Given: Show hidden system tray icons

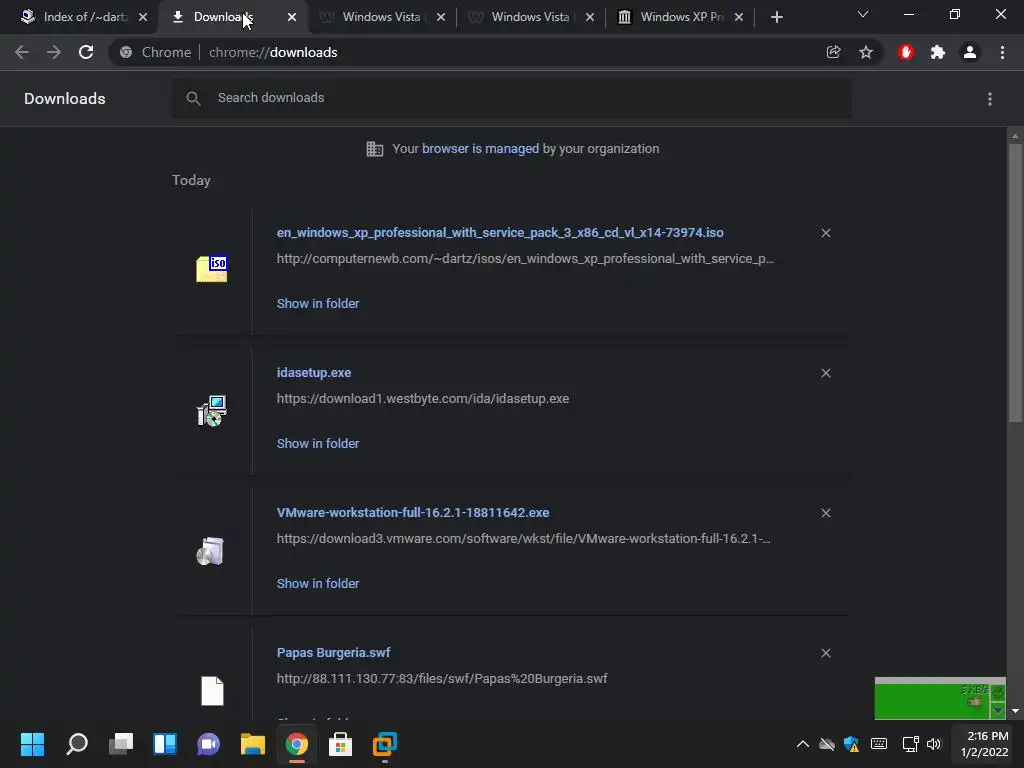Looking at the screenshot, I should pos(803,744).
